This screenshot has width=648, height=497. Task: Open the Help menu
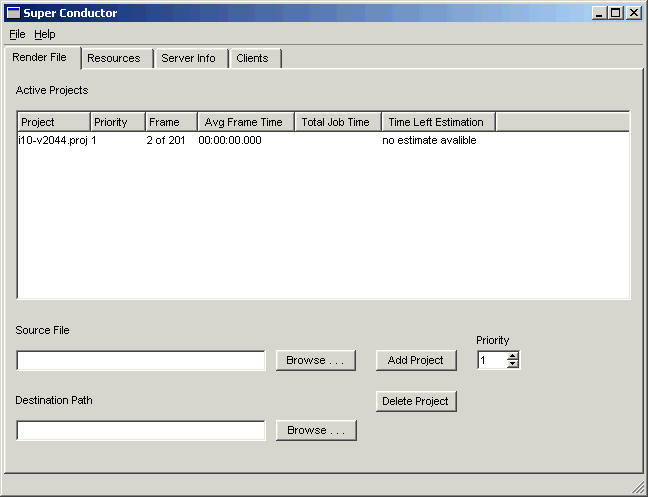point(45,34)
